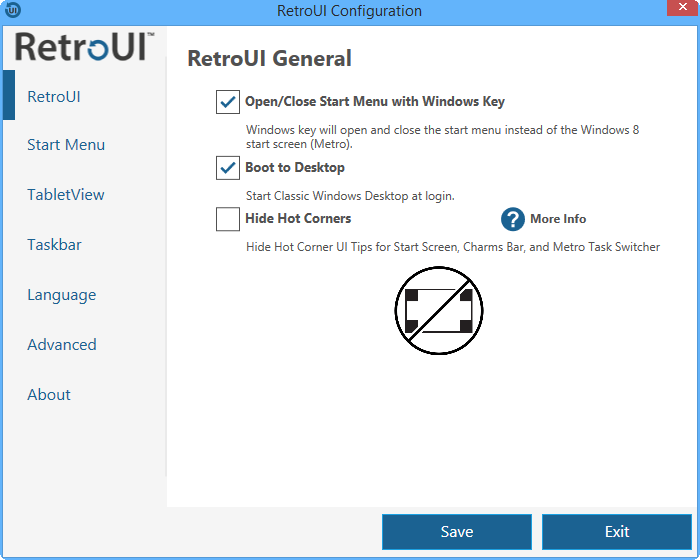Click the RetroUI logo in sidebar
This screenshot has height=560, width=700.
click(x=85, y=46)
